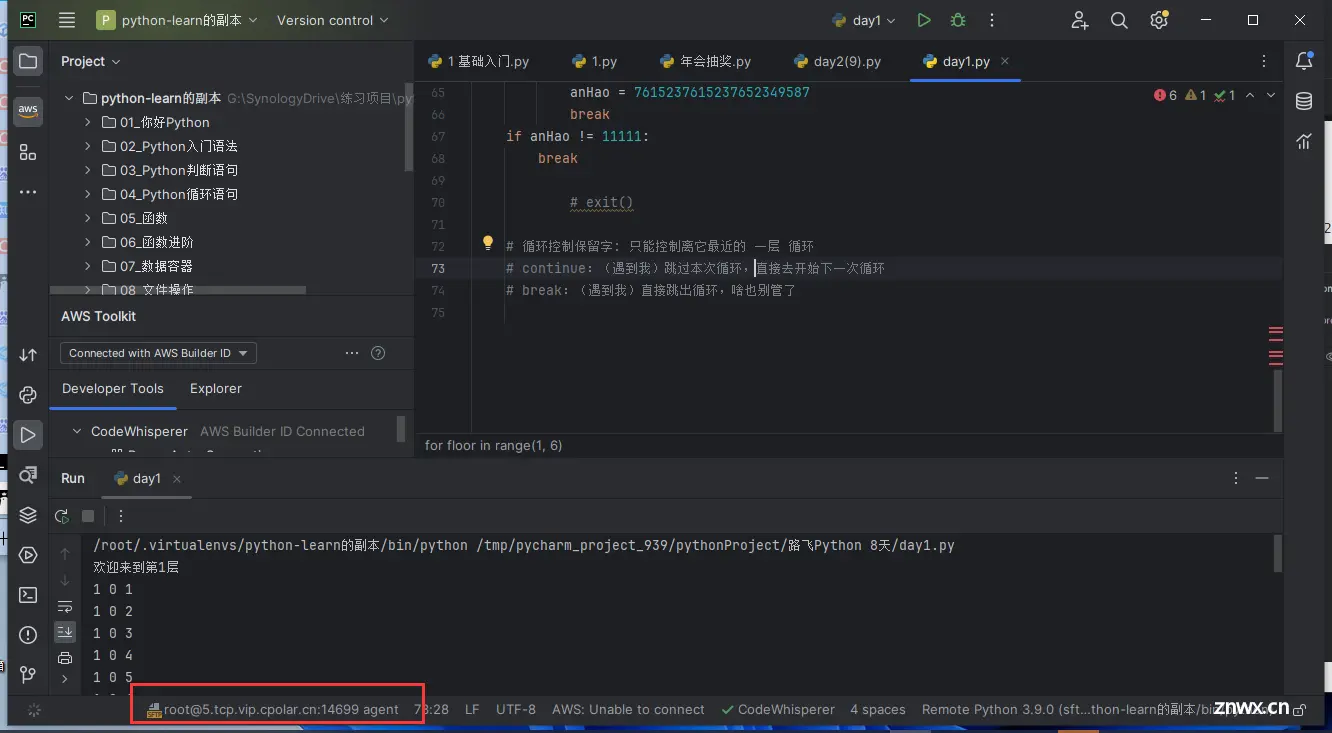Toggle read-only lock in status bar

(x=1299, y=710)
